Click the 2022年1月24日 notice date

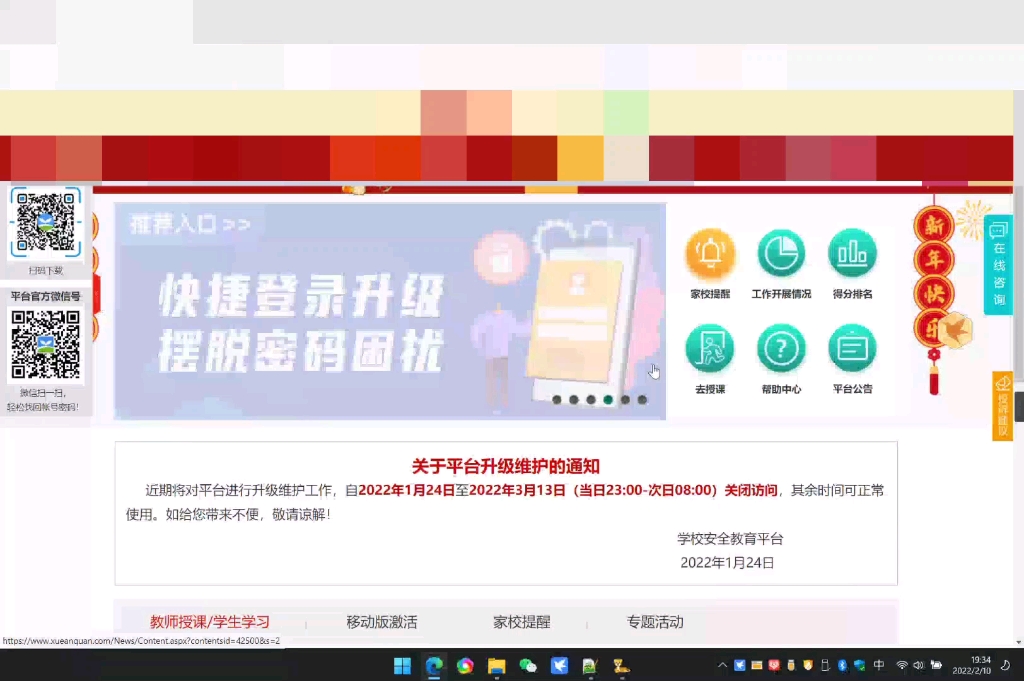tap(727, 563)
